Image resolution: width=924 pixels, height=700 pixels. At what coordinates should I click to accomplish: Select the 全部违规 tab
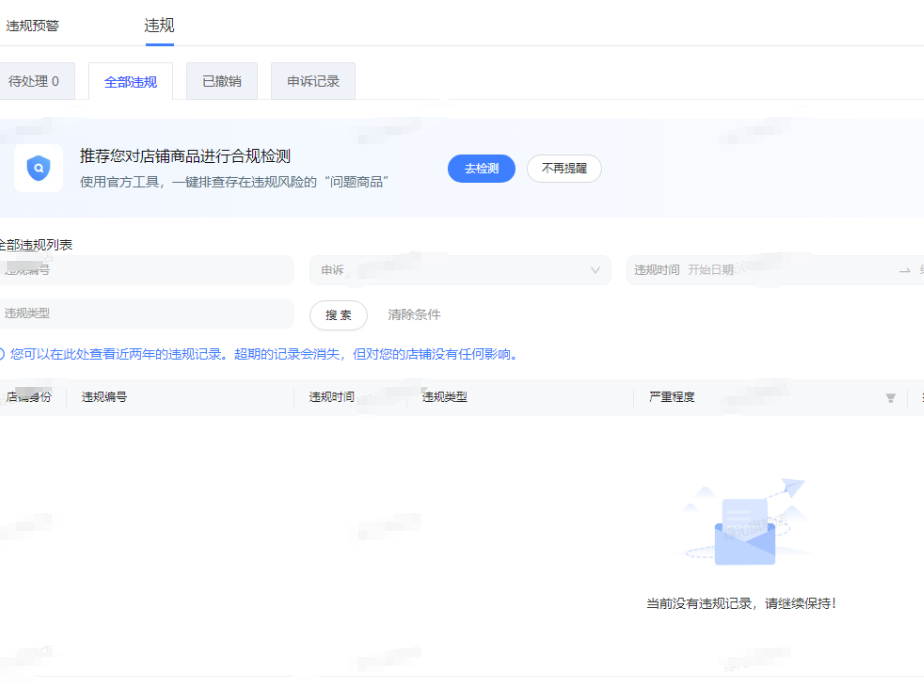point(130,82)
